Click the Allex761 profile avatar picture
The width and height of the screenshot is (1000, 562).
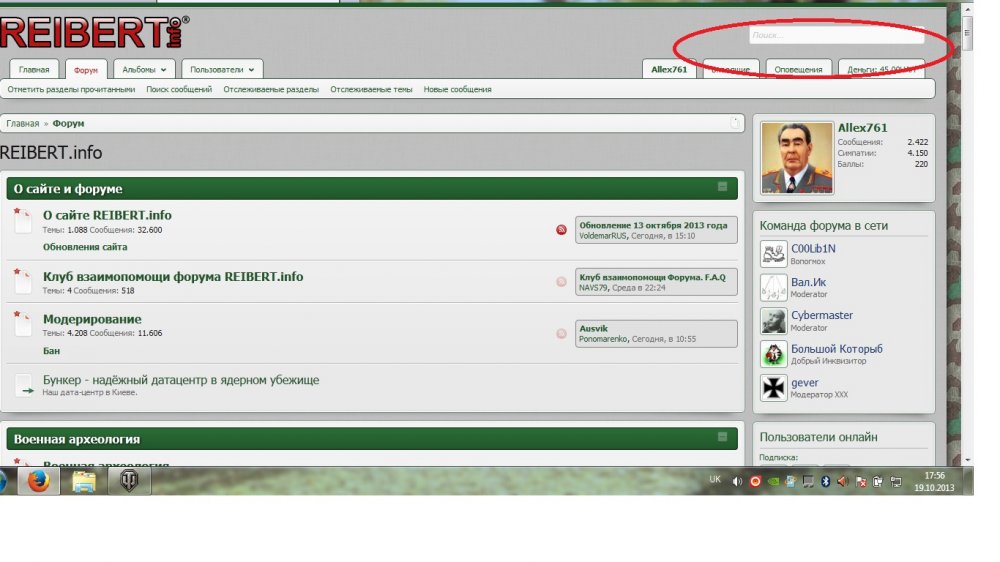pos(797,158)
